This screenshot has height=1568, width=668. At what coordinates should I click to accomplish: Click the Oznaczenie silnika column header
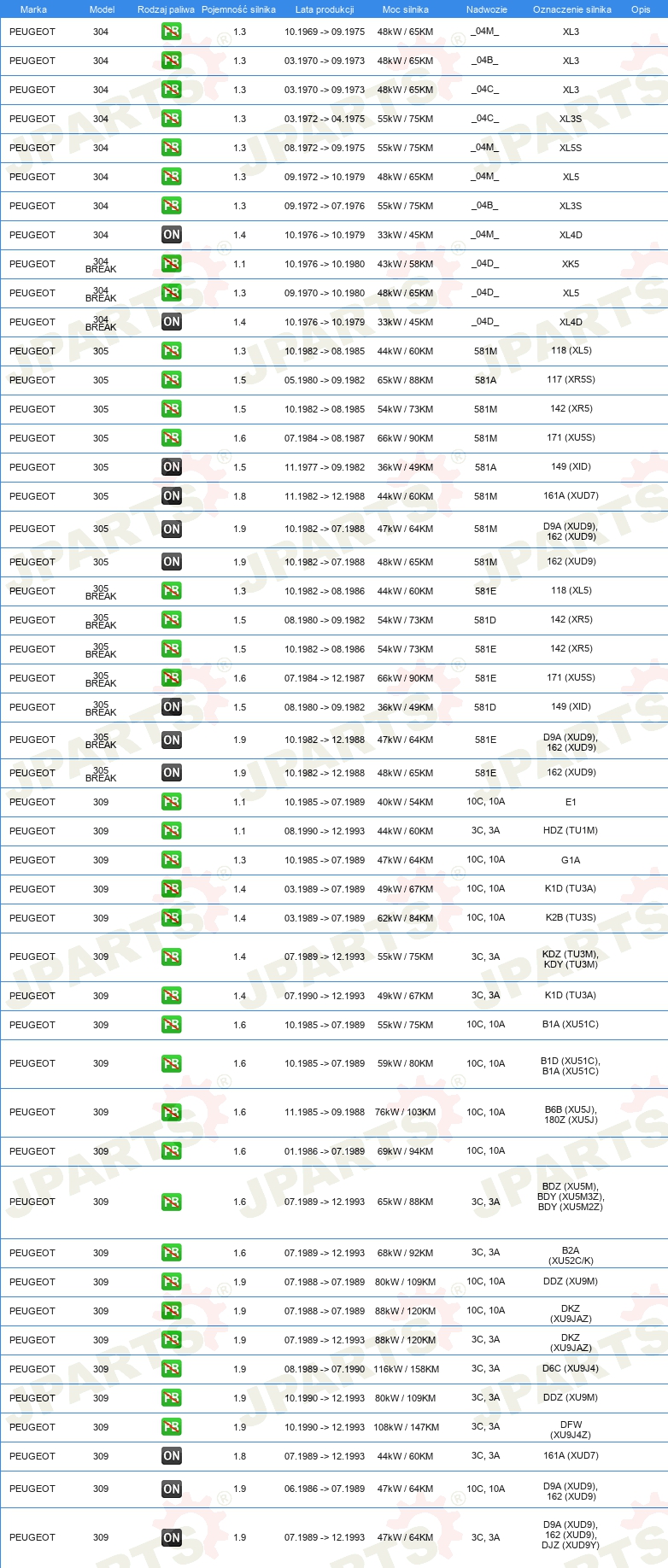[572, 9]
